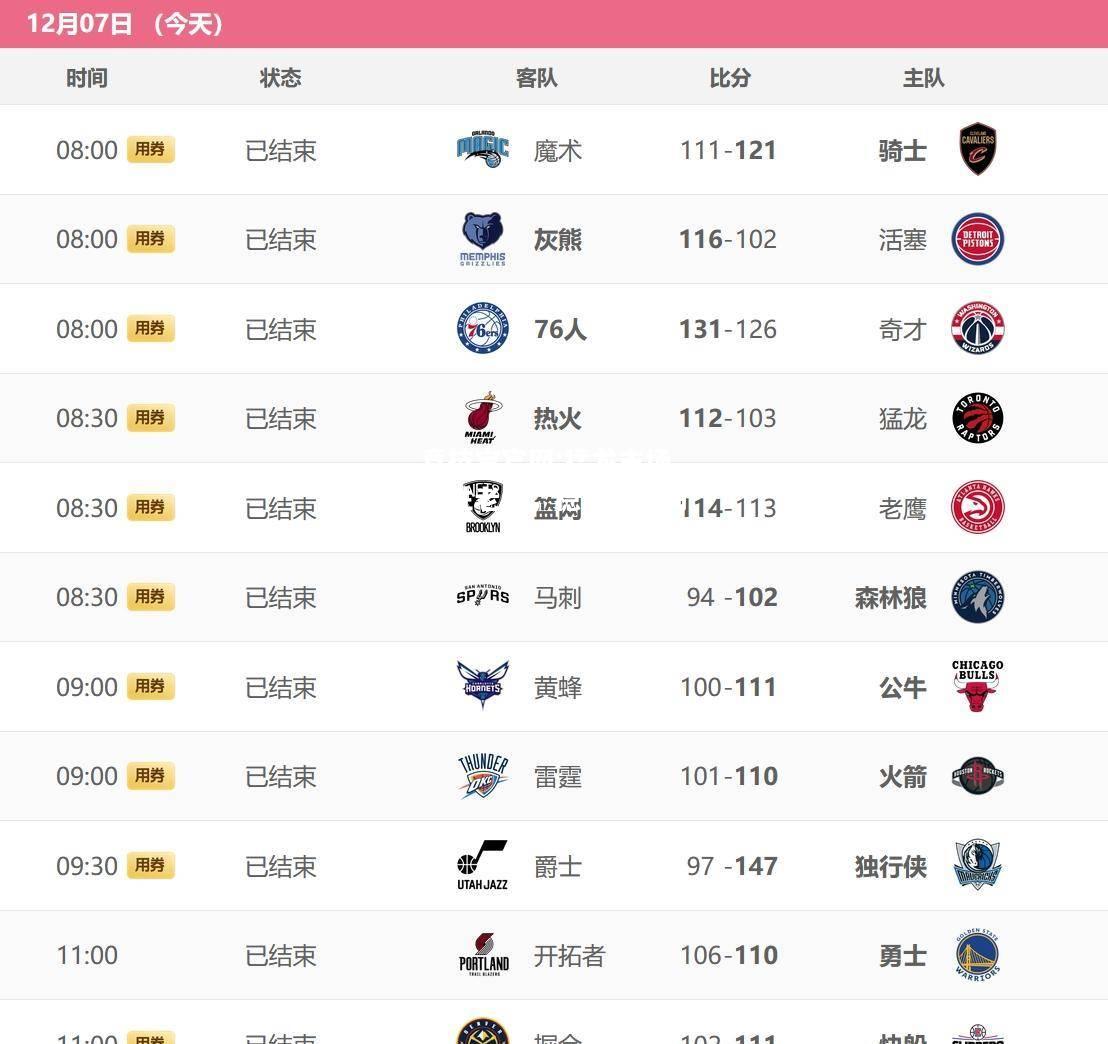Image resolution: width=1108 pixels, height=1044 pixels.
Task: Click the 比分 column header
Action: (730, 78)
